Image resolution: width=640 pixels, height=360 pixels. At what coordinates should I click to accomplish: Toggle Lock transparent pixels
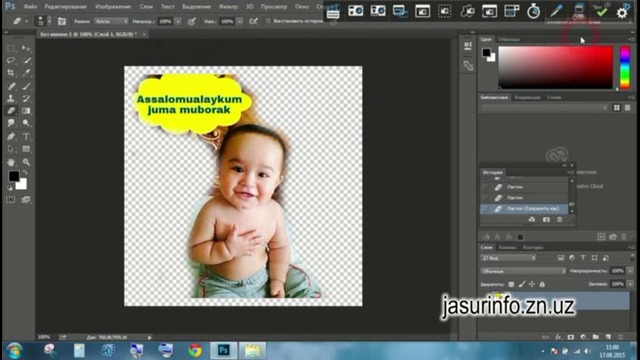[511, 284]
